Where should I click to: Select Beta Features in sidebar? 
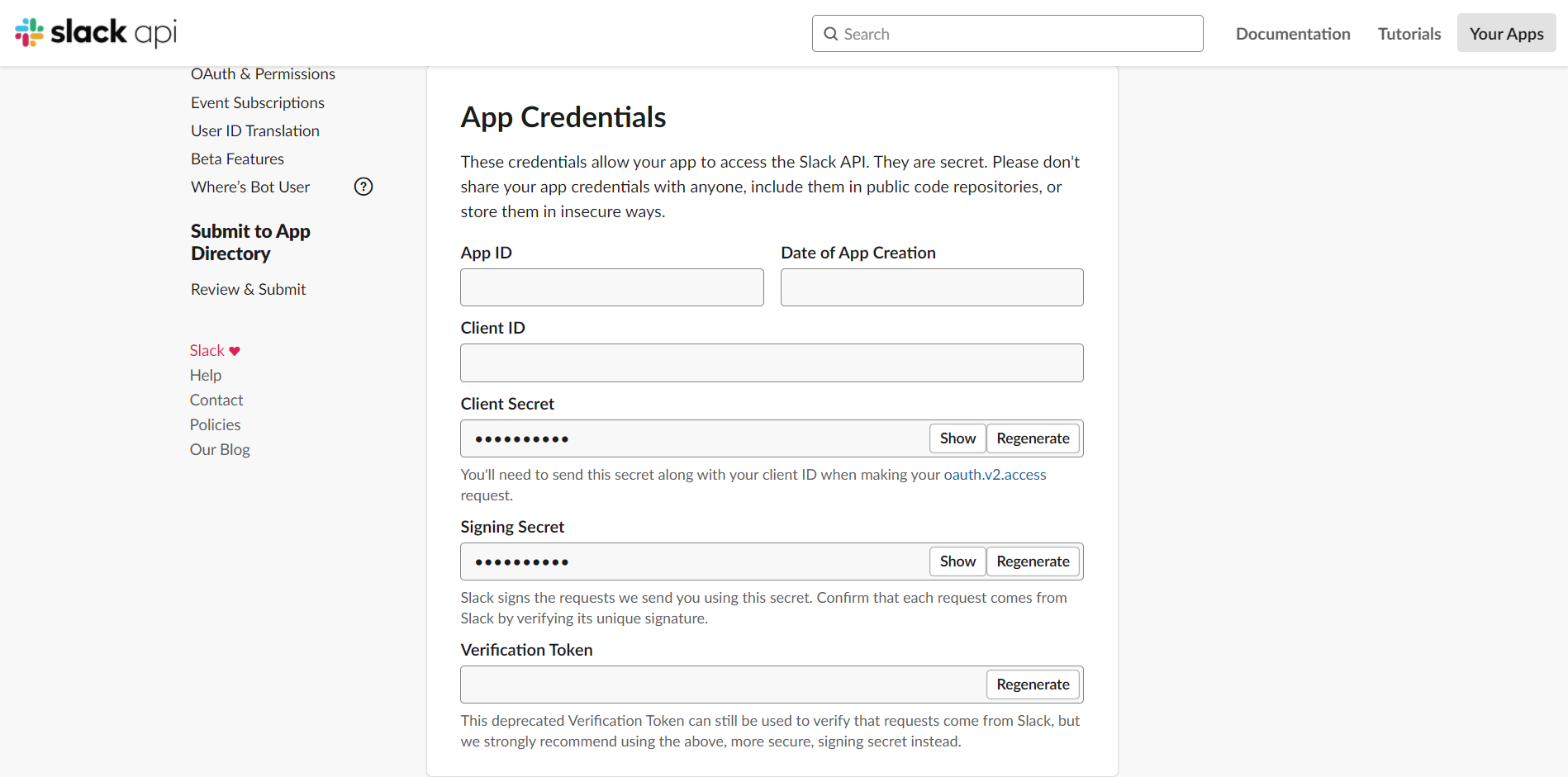237,159
